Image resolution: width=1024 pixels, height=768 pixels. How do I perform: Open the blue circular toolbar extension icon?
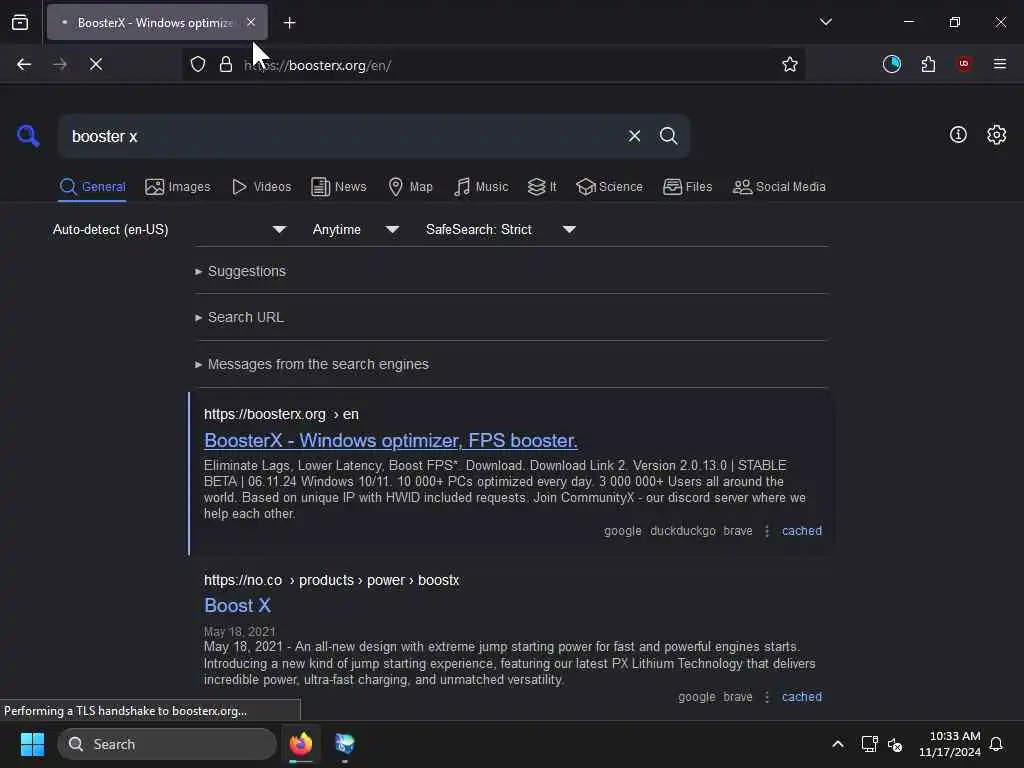892,64
